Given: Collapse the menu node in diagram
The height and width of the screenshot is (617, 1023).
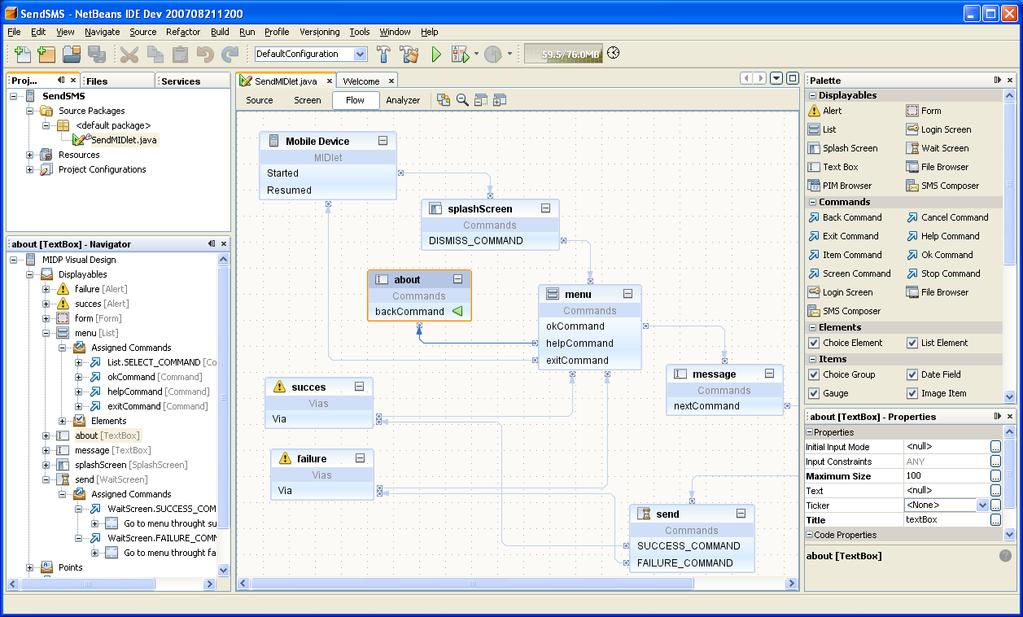Looking at the screenshot, I should coord(628,294).
